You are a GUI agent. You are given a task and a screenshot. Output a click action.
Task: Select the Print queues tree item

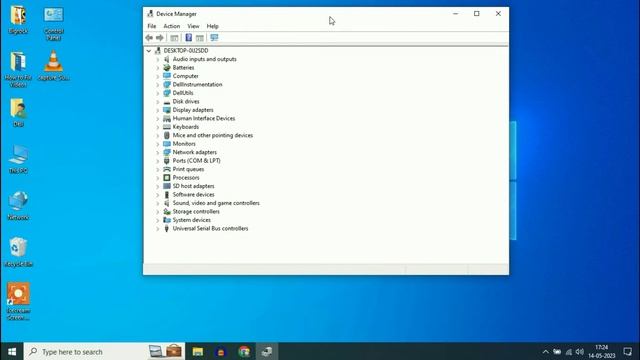(x=188, y=169)
